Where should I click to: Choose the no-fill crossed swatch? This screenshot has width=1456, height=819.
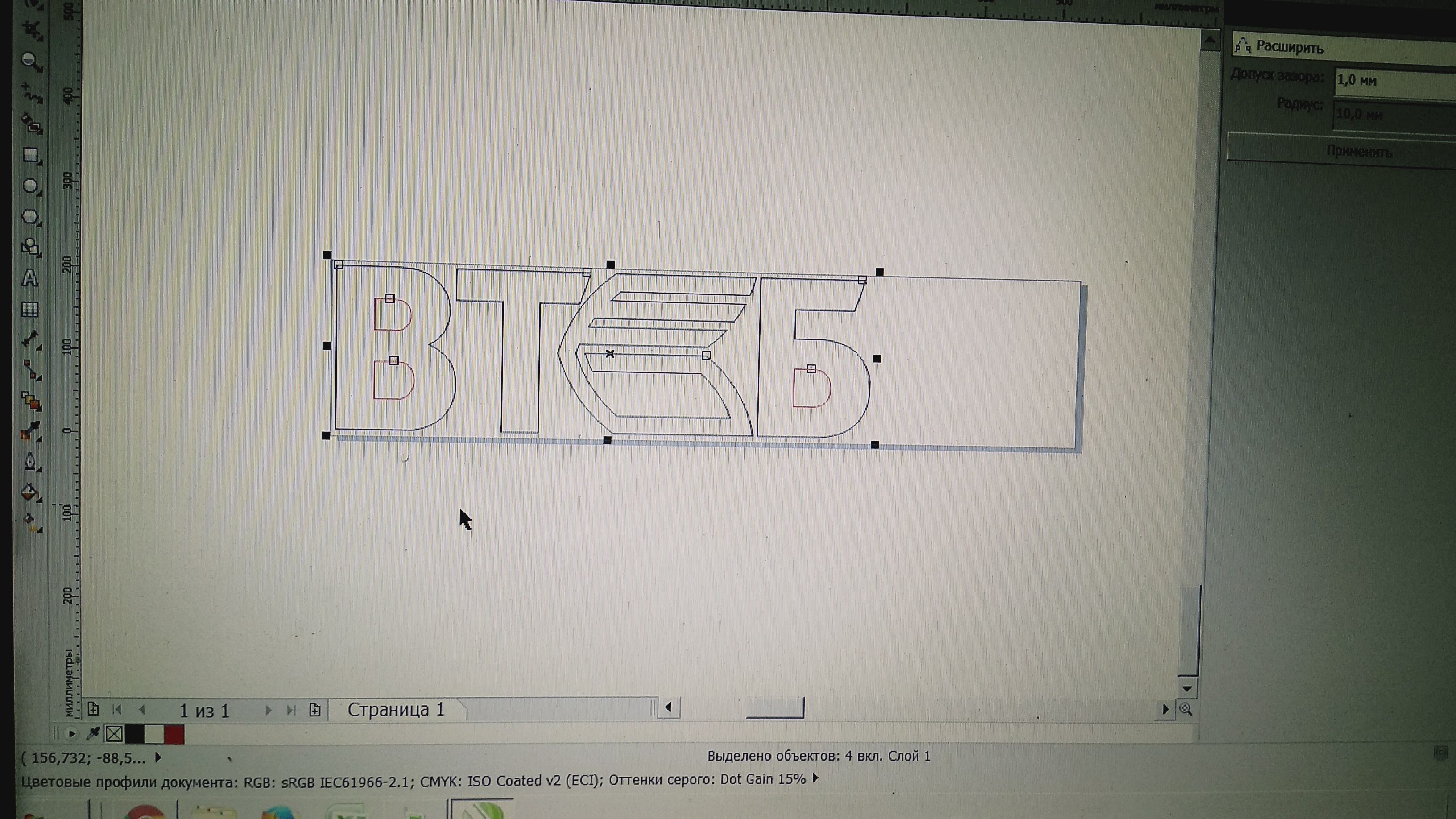click(x=114, y=734)
